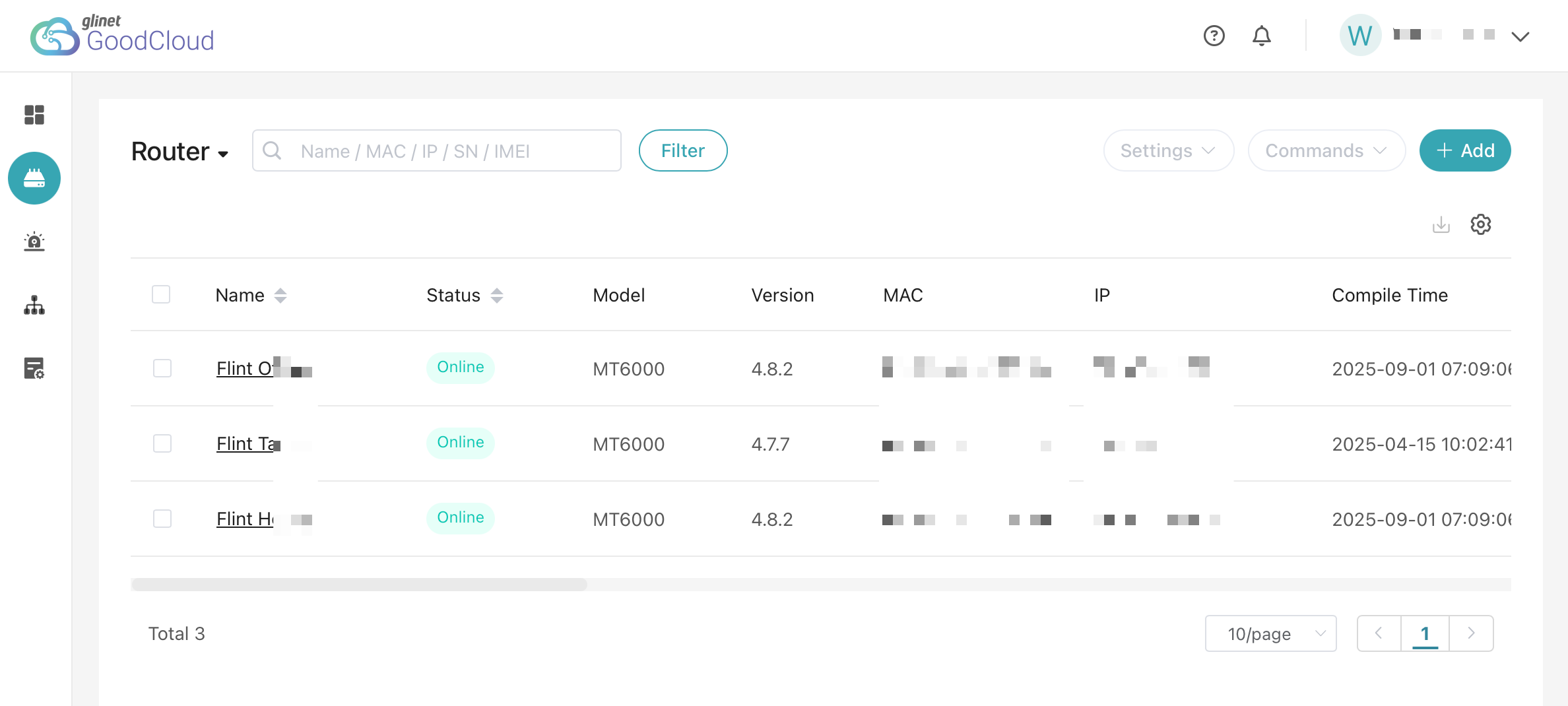
Task: Open the notifications bell icon
Action: (x=1261, y=36)
